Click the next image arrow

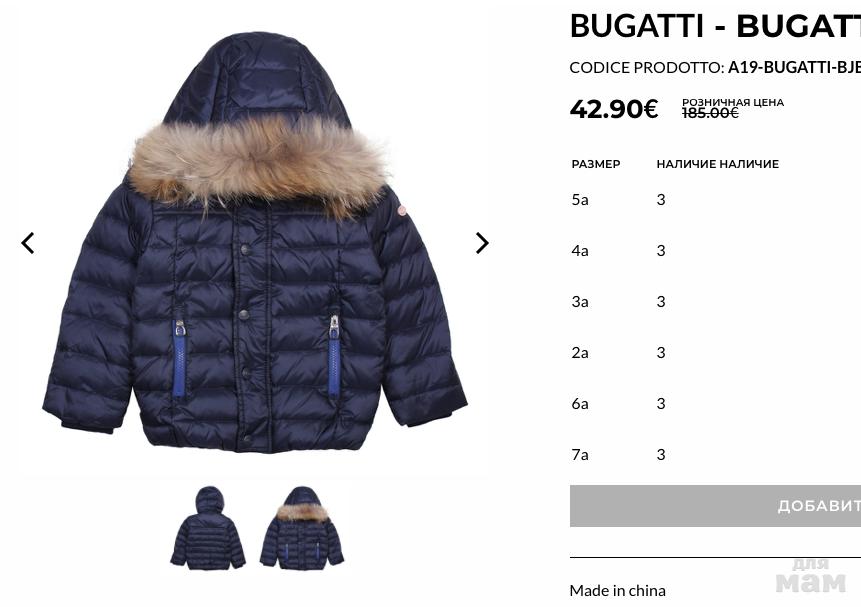point(482,243)
